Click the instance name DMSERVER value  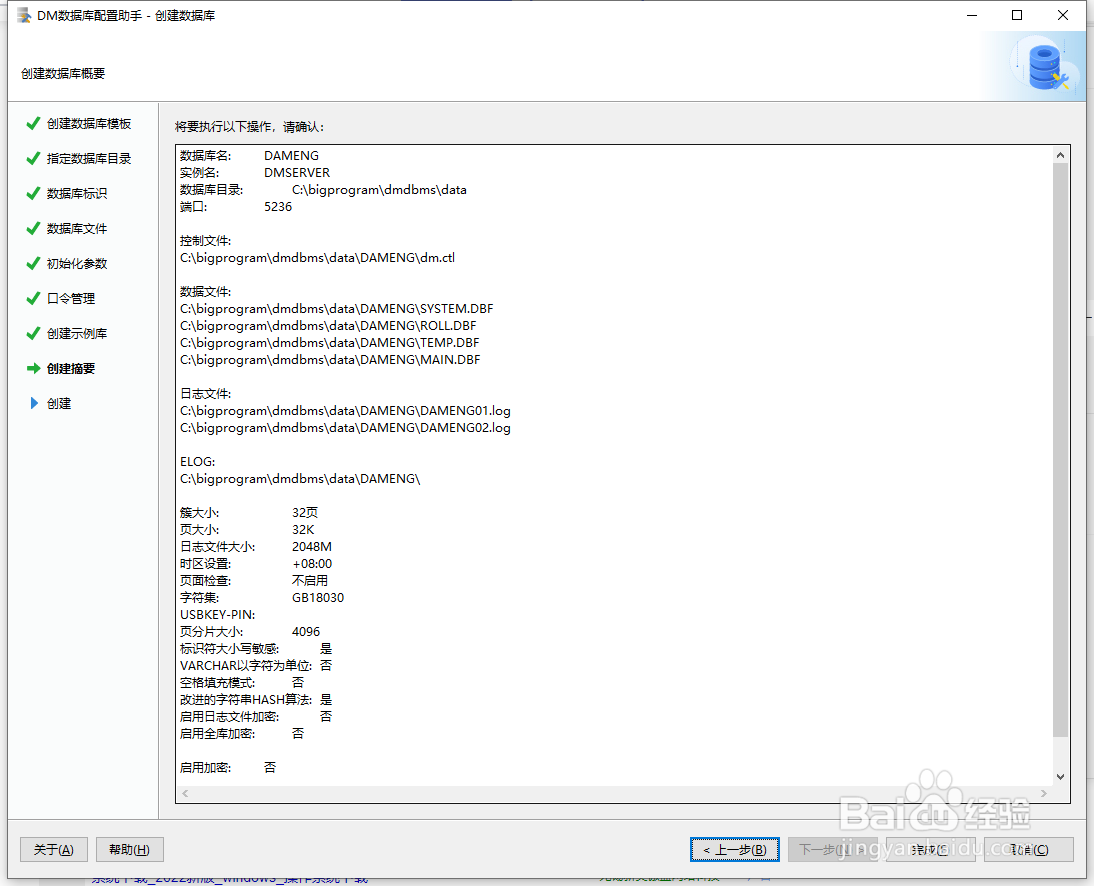tap(297, 172)
